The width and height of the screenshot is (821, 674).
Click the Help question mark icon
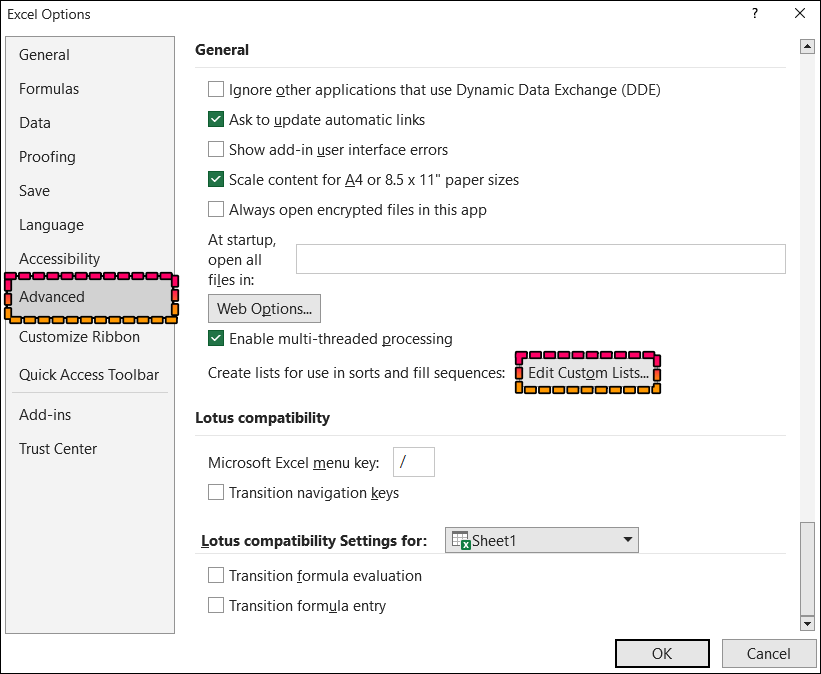(755, 14)
